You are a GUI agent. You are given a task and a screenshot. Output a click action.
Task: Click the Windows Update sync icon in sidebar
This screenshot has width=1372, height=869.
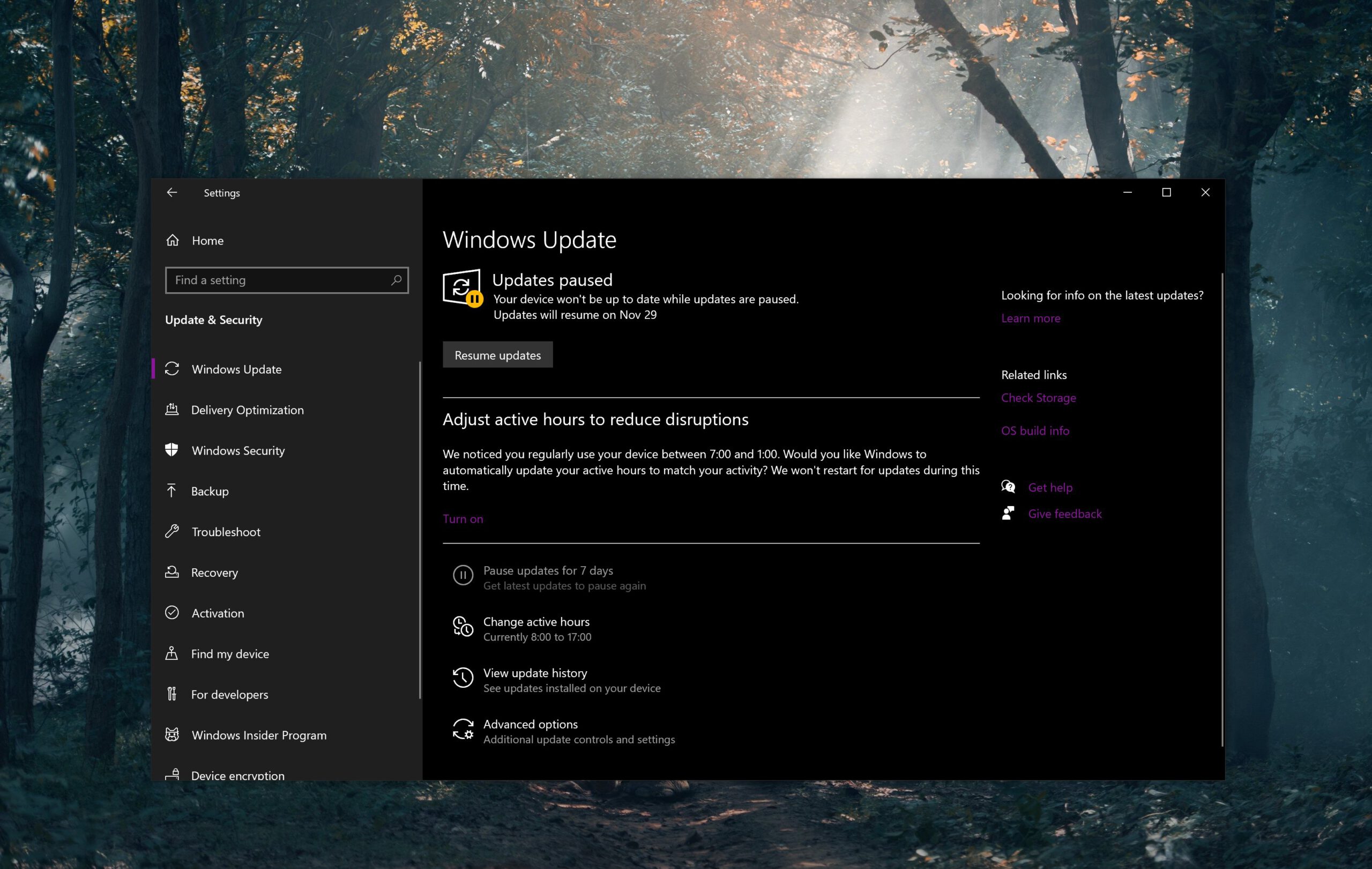[x=172, y=369]
